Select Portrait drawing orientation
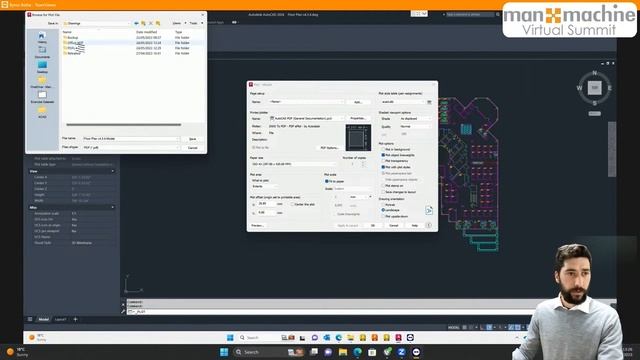This screenshot has width=640, height=360. (383, 204)
